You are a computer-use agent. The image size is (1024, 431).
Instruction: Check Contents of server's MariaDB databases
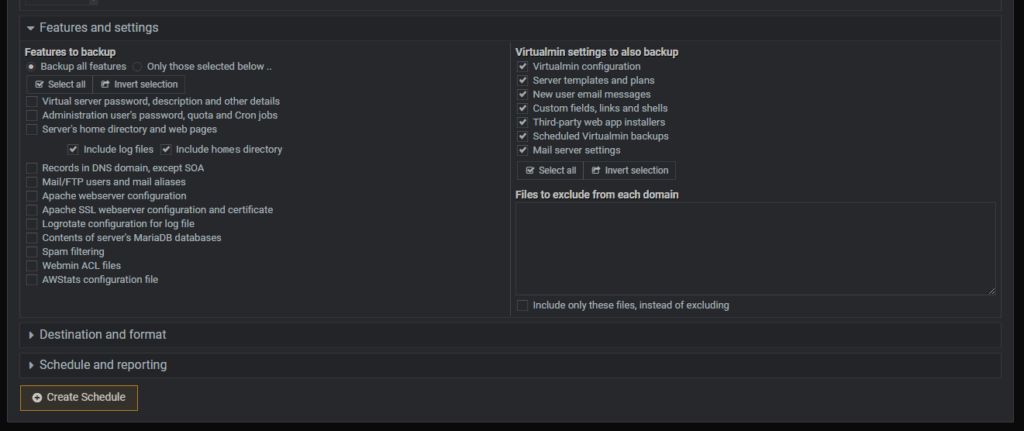pos(32,238)
